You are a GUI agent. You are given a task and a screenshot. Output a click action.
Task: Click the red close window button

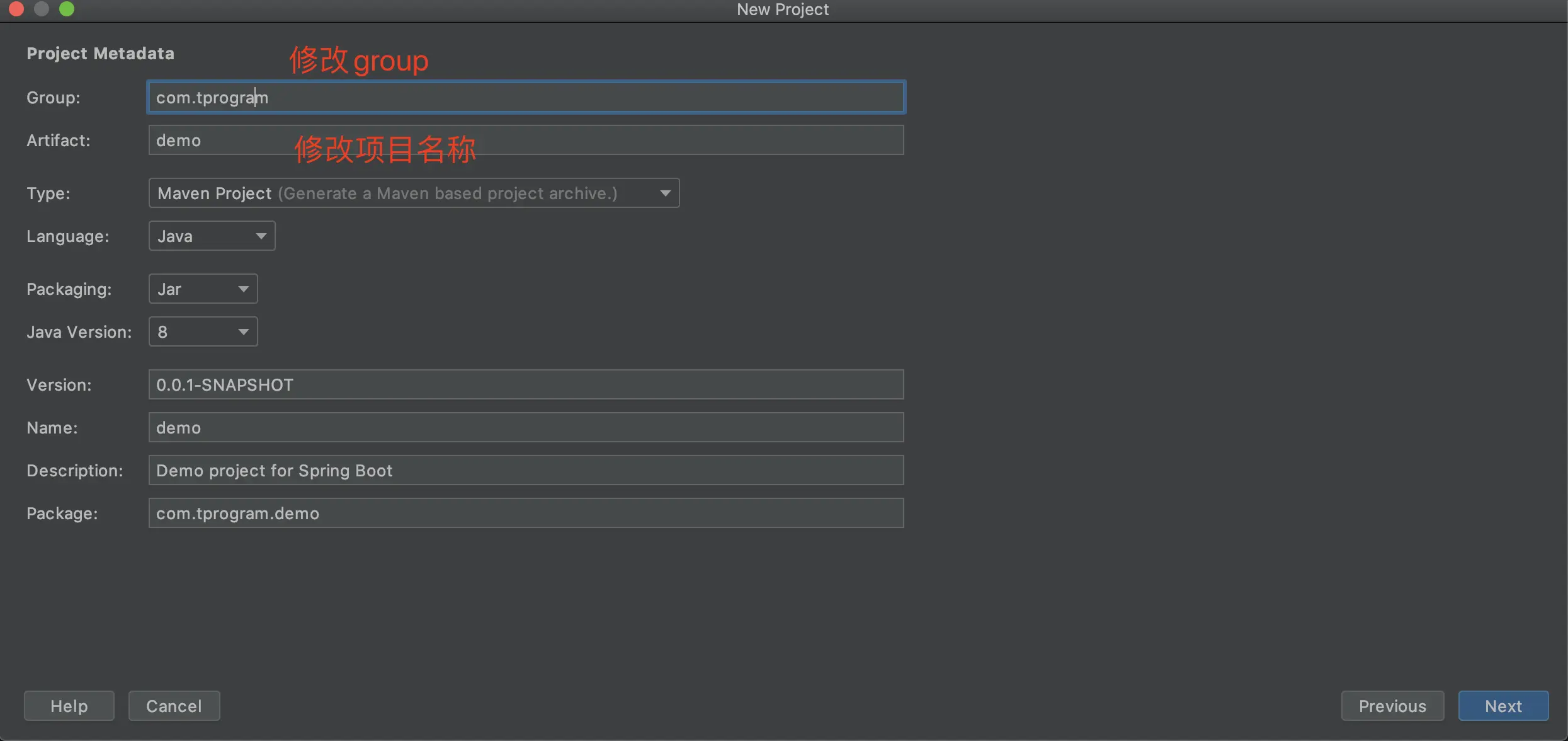coord(16,9)
